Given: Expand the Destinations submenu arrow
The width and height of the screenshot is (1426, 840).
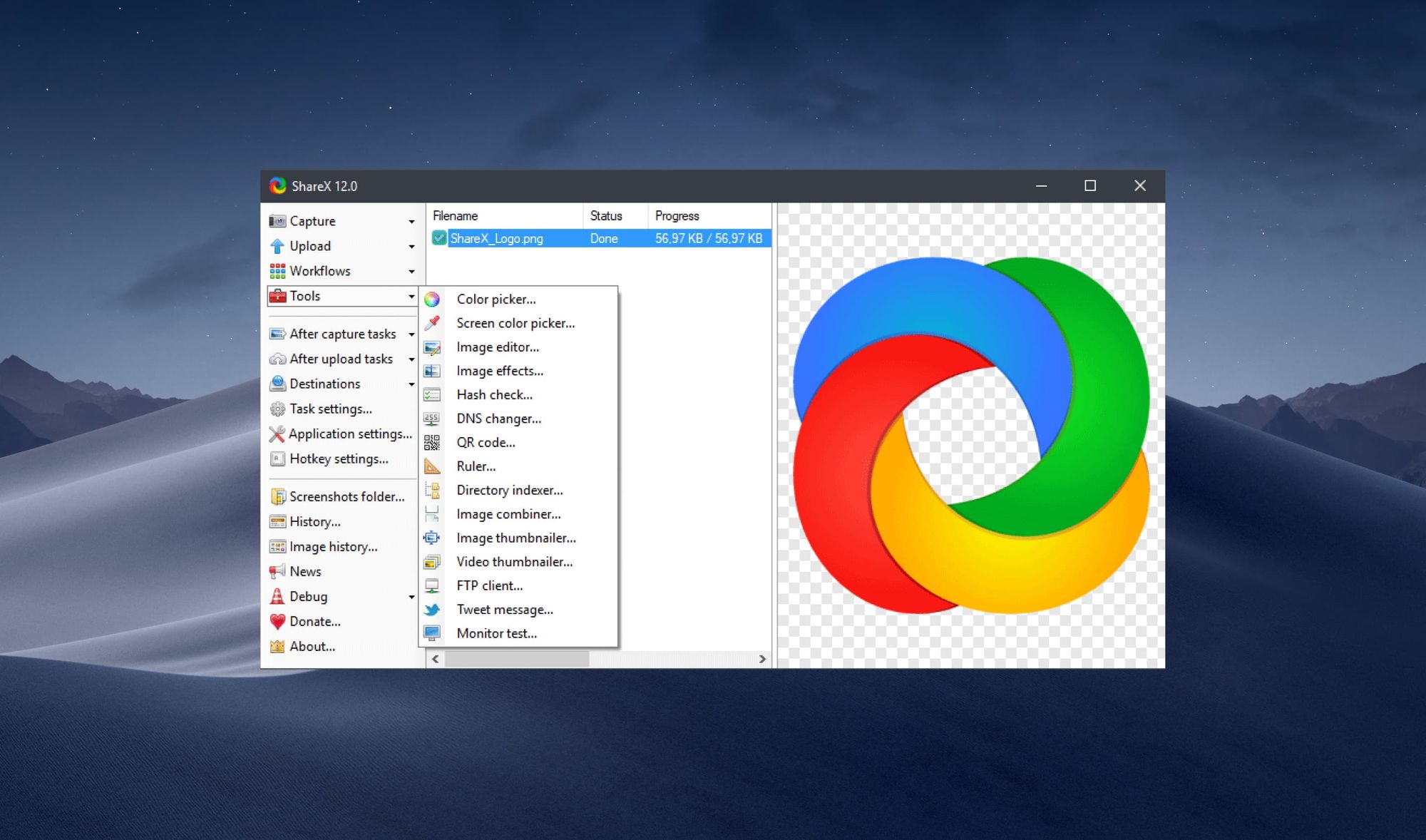Looking at the screenshot, I should point(411,384).
